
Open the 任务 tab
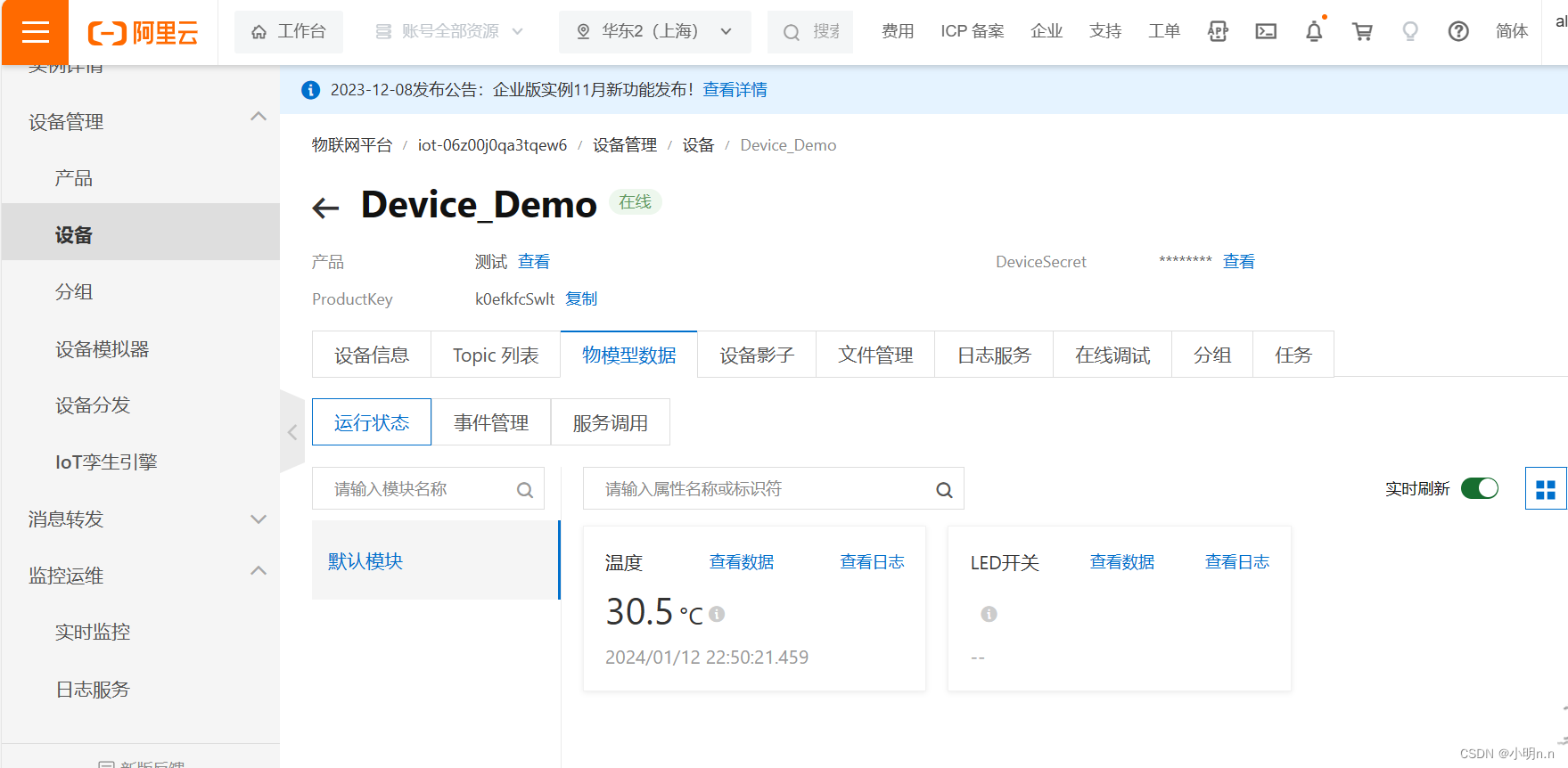point(1293,355)
